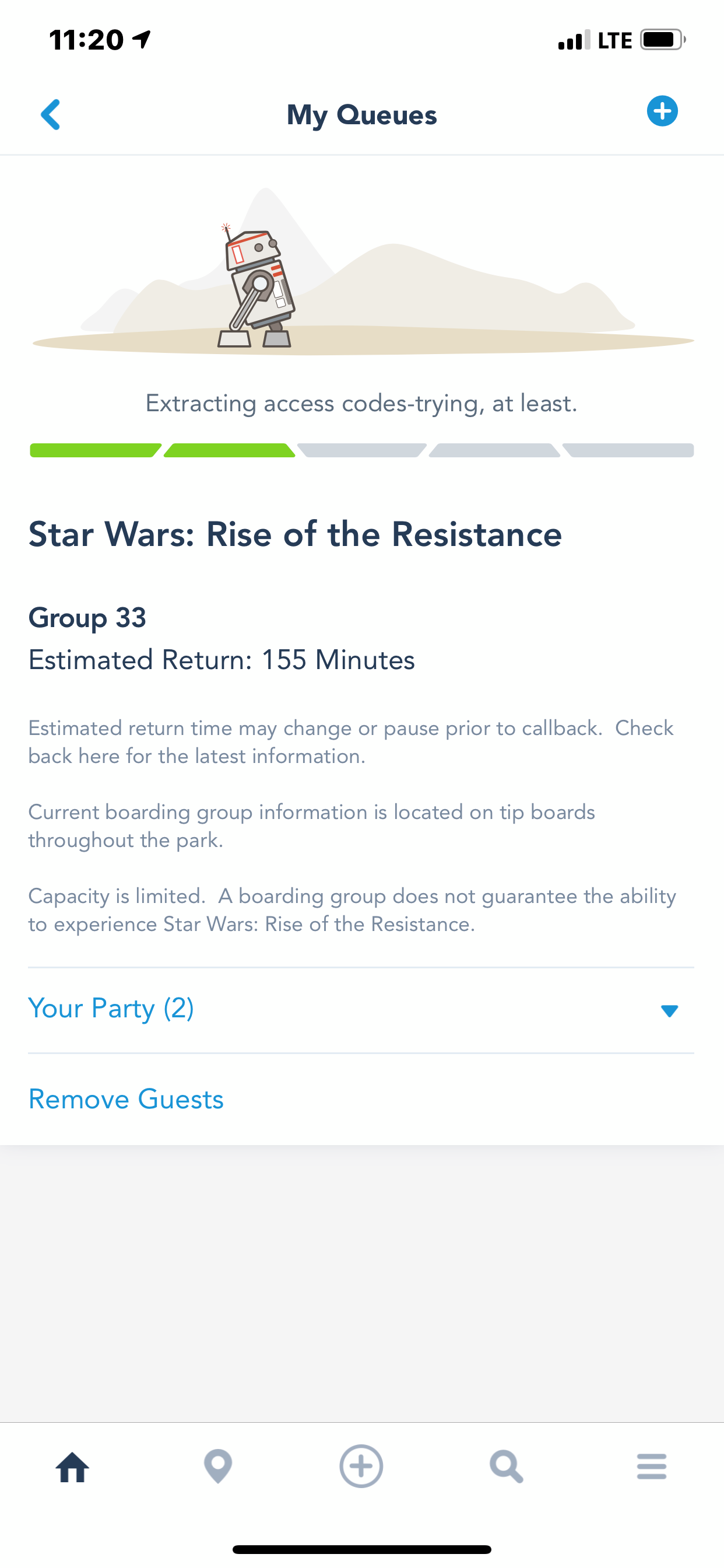Viewport: 724px width, 1568px height.
Task: Tap the My Queues header title
Action: (x=362, y=115)
